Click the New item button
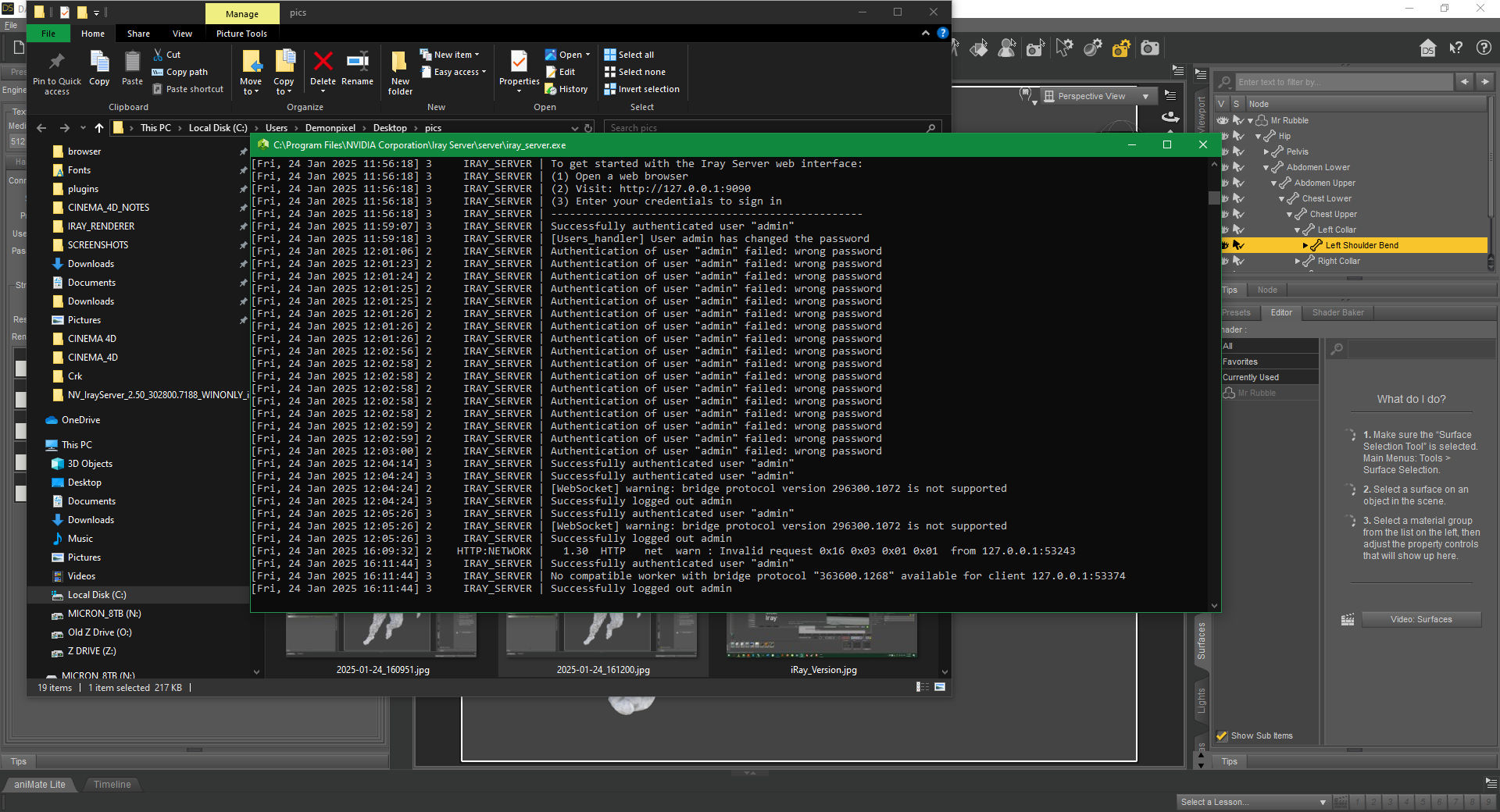The width and height of the screenshot is (1500, 812). tap(450, 55)
